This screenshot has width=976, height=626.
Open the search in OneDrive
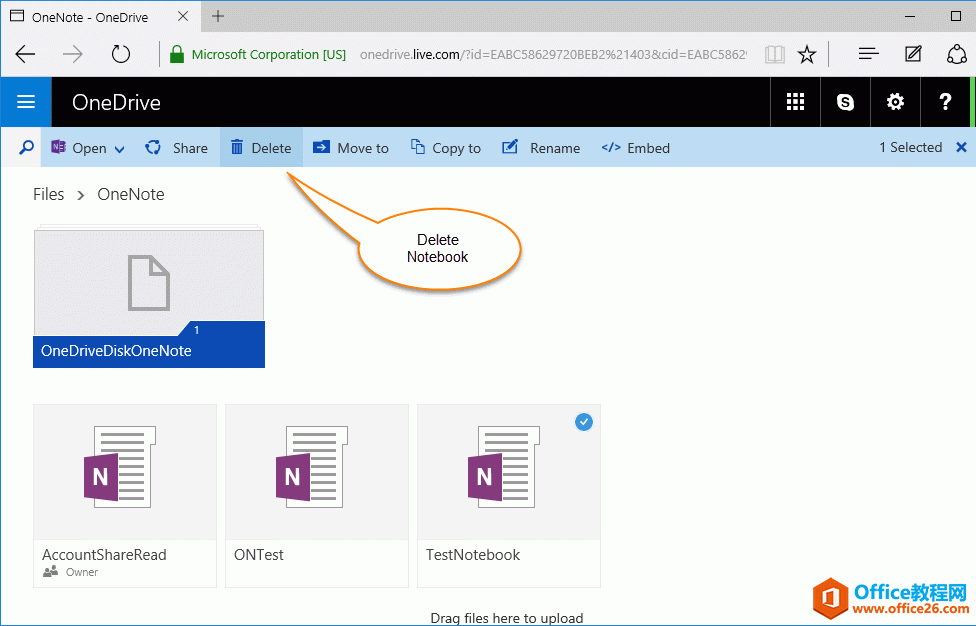[x=25, y=147]
